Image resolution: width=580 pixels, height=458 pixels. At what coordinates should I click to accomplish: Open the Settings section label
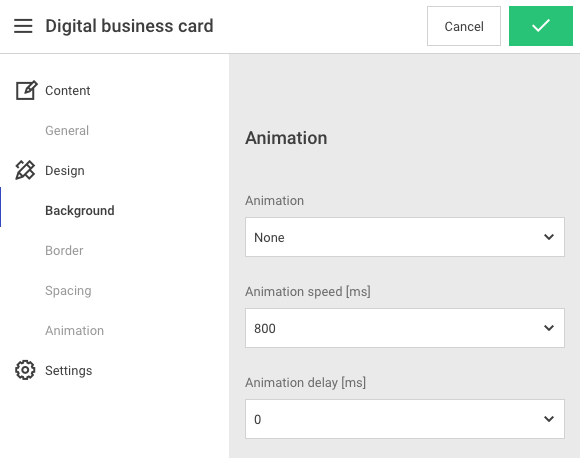tap(68, 370)
